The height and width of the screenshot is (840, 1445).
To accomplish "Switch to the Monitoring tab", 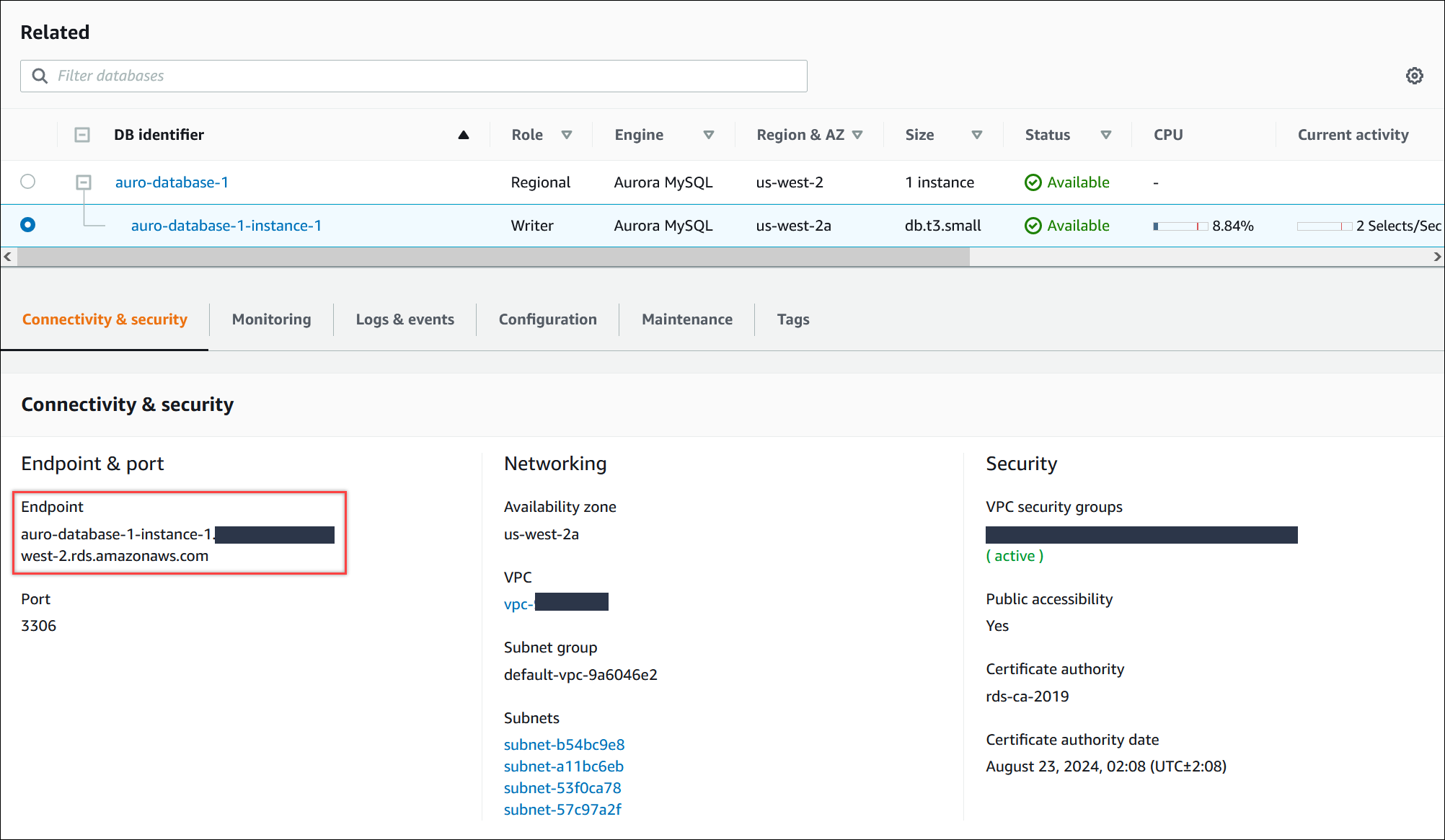I will coord(271,319).
